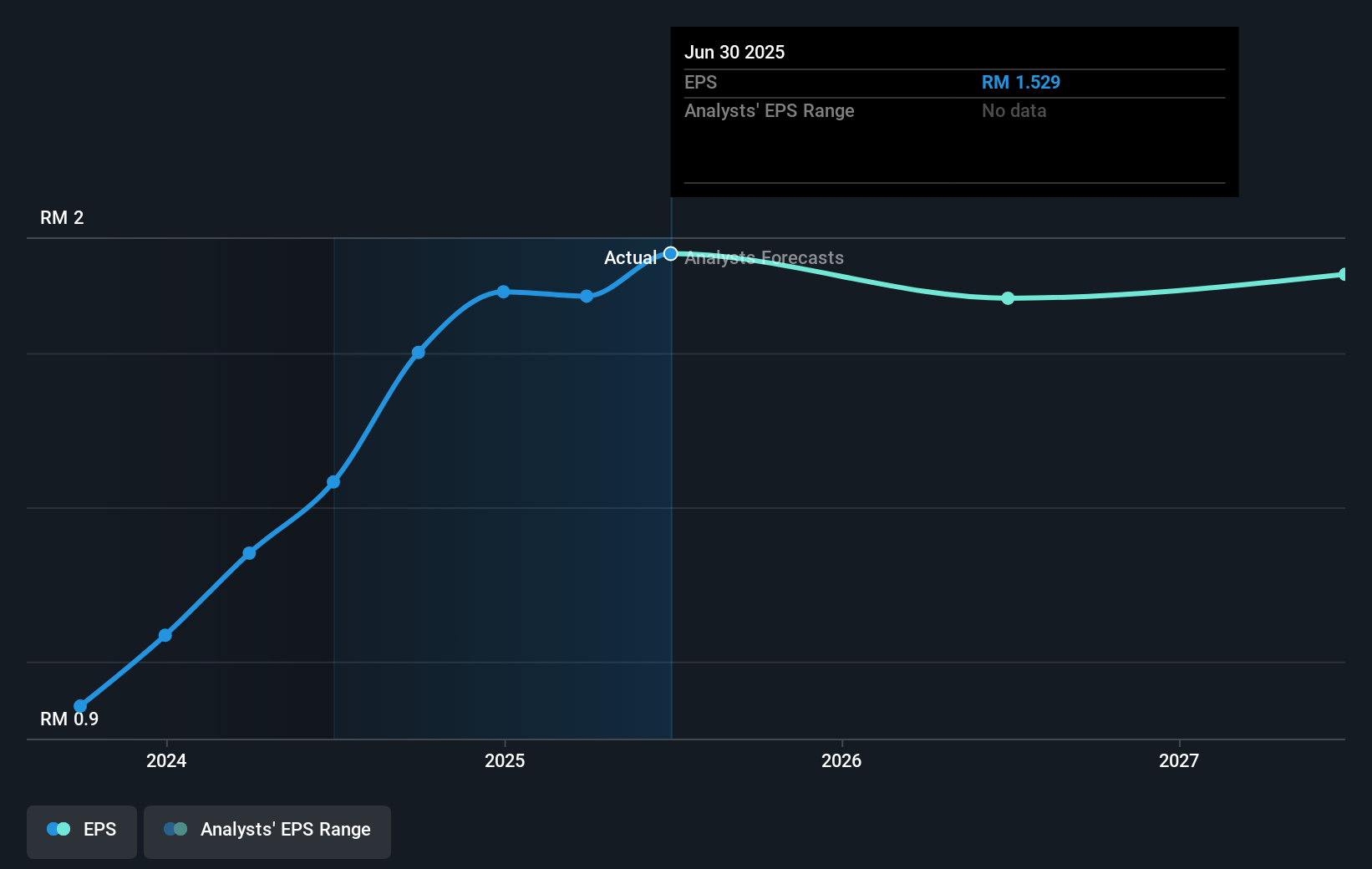The height and width of the screenshot is (869, 1372).
Task: Click the Analysts' EPS Range legend dot icon
Action: pos(175,829)
